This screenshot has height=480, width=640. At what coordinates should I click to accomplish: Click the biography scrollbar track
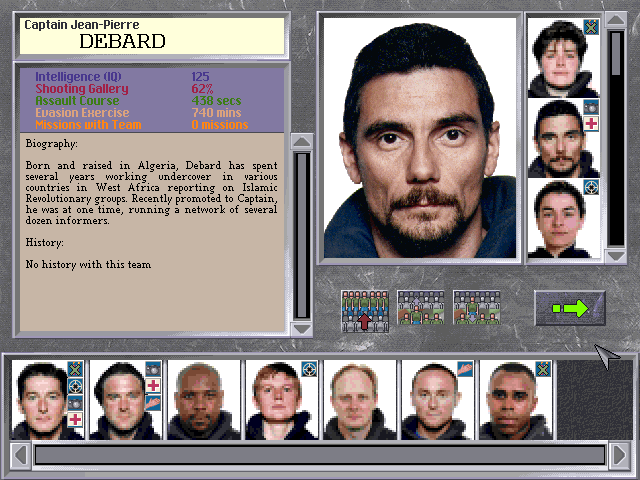[302, 236]
